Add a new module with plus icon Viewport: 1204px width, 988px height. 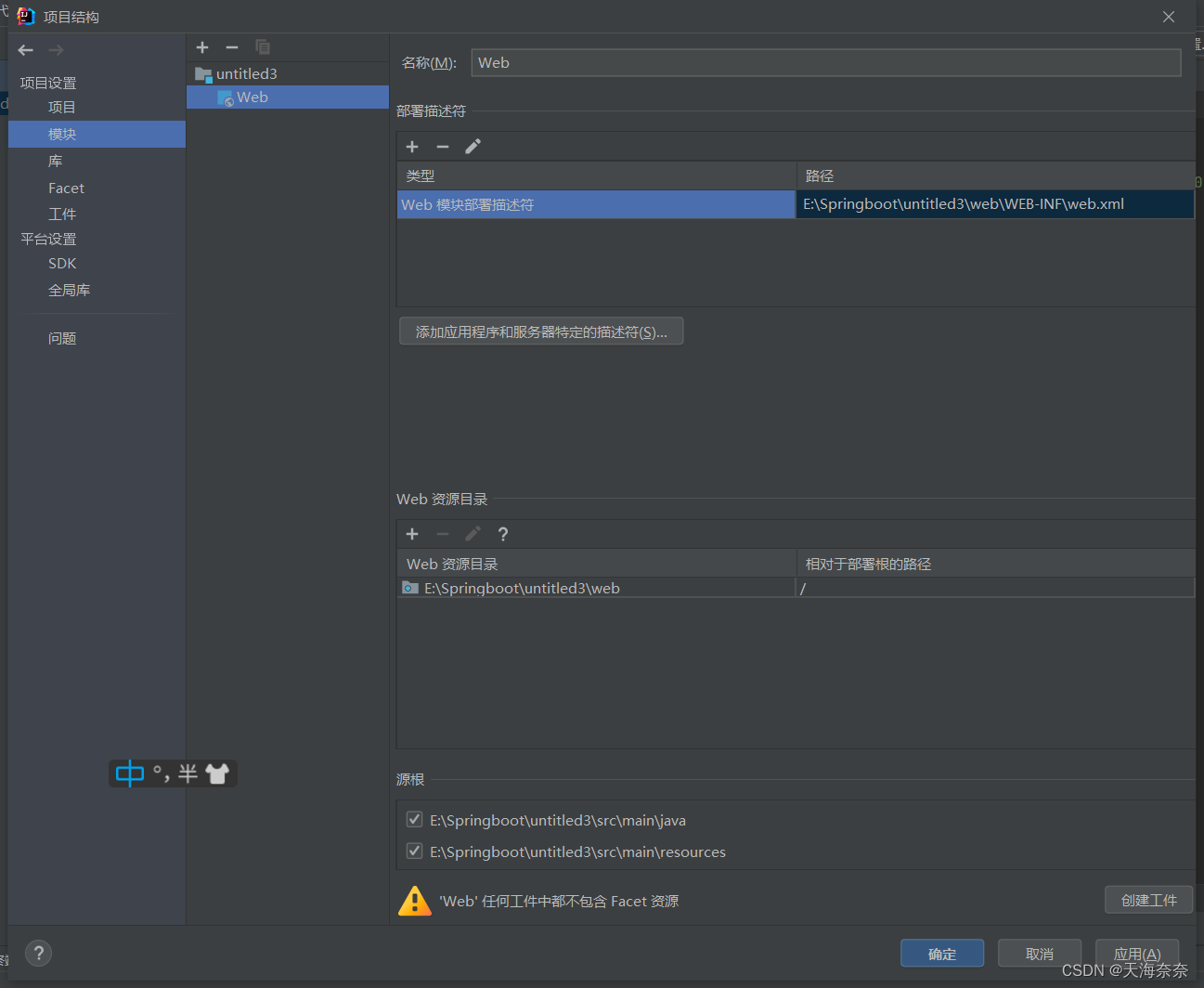tap(202, 47)
